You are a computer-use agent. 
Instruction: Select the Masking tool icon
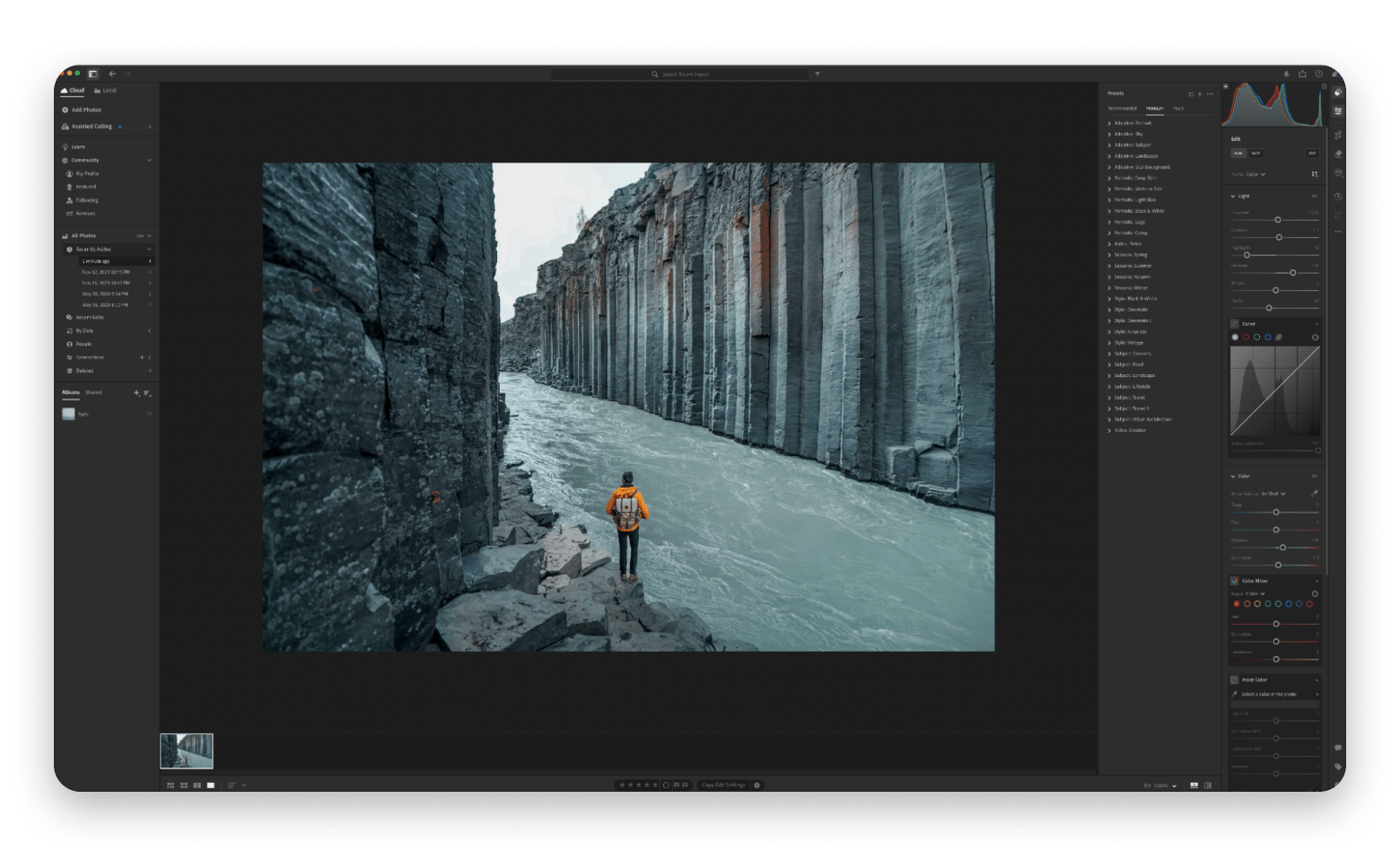tap(1338, 170)
